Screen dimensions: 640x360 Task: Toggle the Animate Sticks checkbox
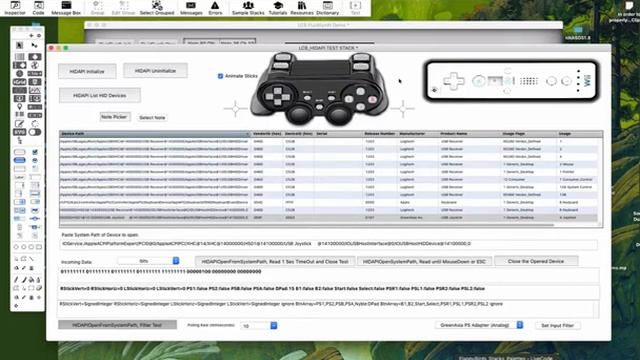coord(220,76)
